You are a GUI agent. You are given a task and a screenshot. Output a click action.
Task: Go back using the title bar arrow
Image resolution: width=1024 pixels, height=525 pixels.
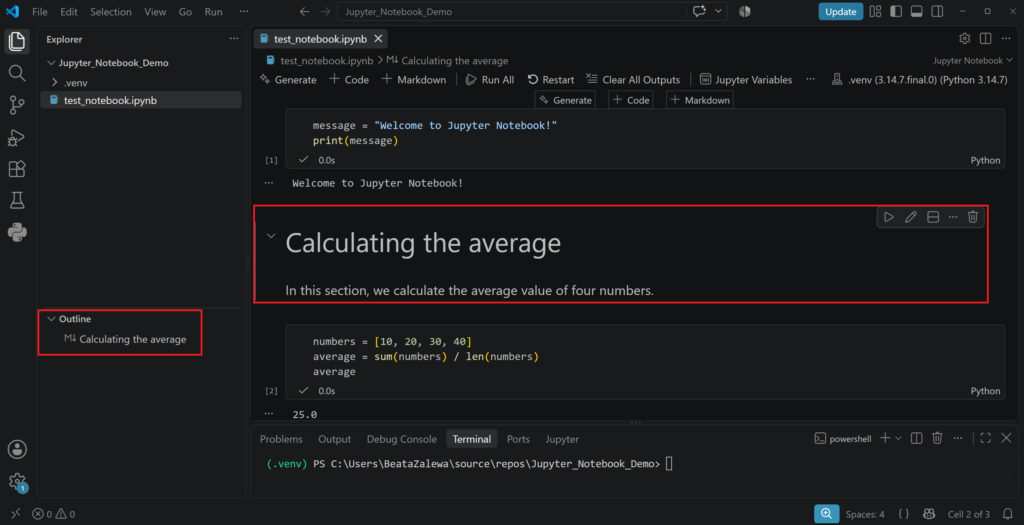coord(304,12)
